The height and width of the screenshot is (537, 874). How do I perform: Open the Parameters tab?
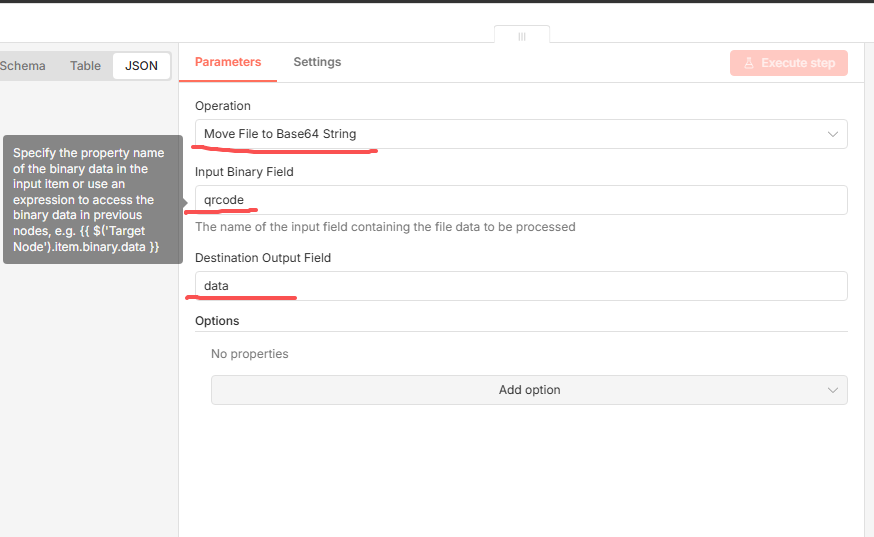pyautogui.click(x=228, y=62)
